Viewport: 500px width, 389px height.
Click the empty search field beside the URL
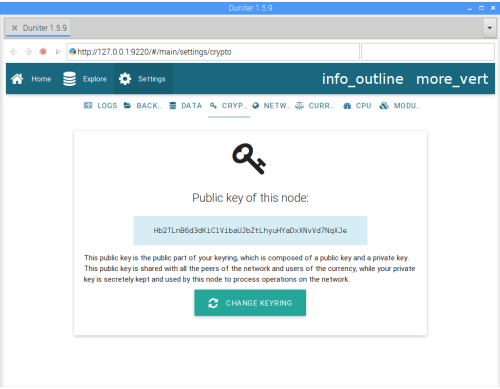tap(428, 52)
